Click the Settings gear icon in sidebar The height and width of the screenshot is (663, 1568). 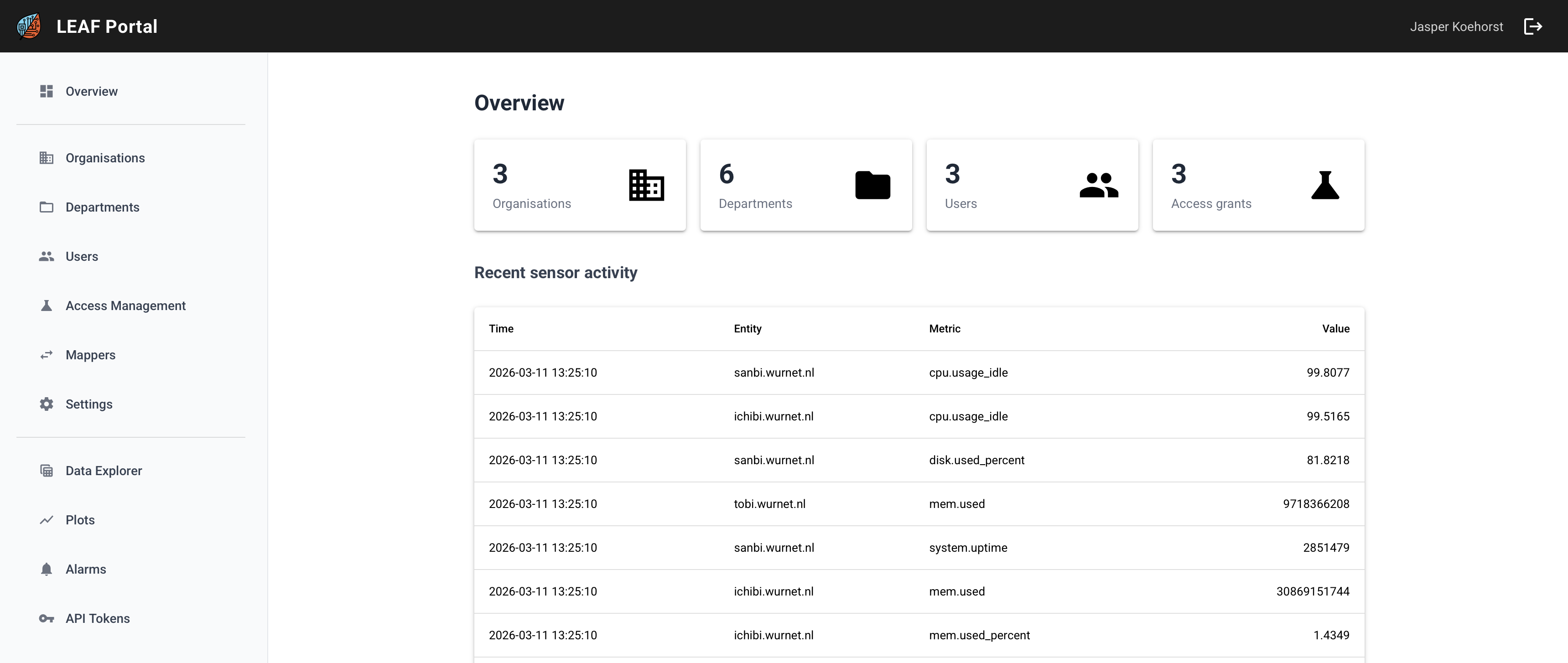46,404
